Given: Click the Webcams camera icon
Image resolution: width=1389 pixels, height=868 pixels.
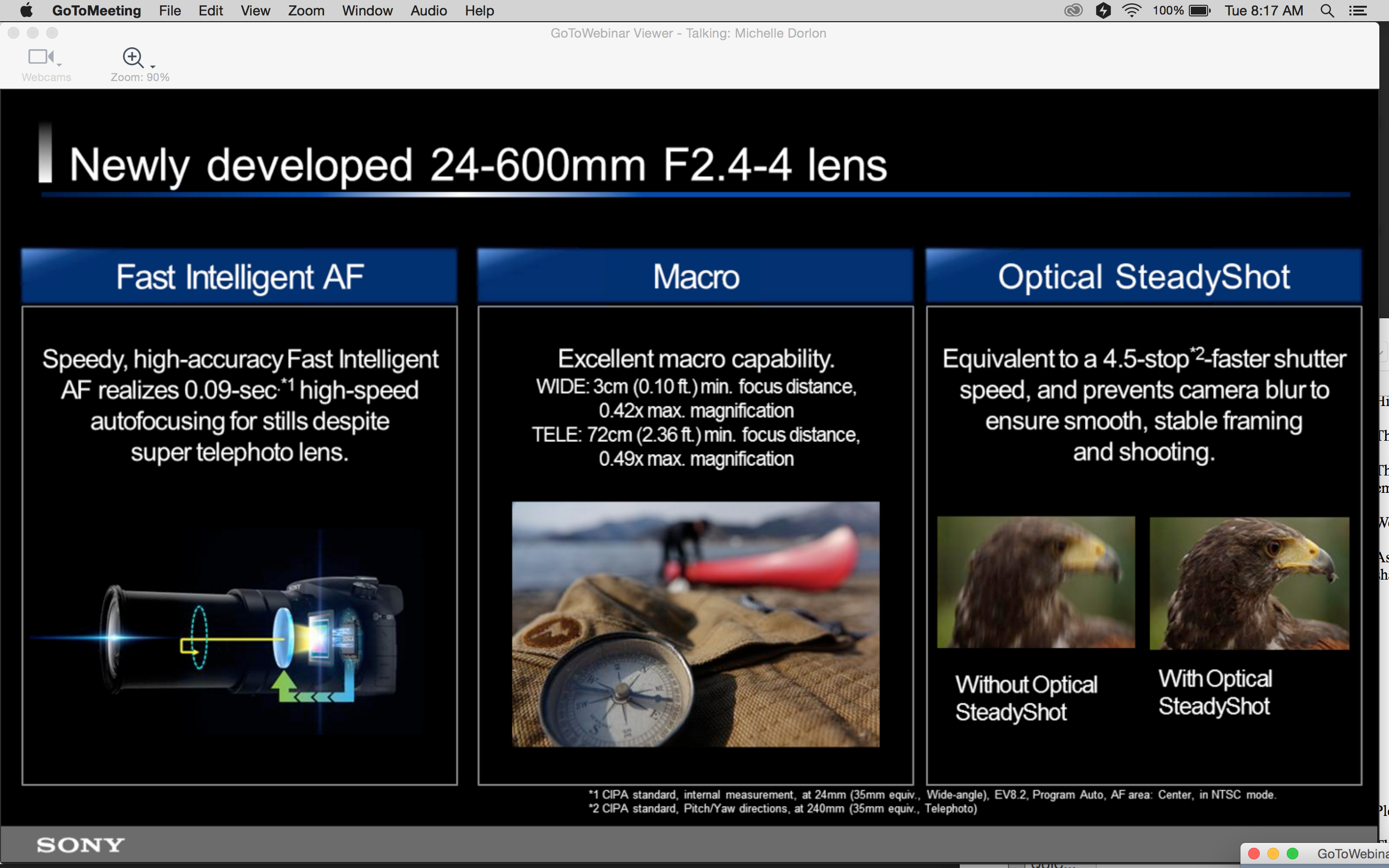Looking at the screenshot, I should [x=40, y=57].
